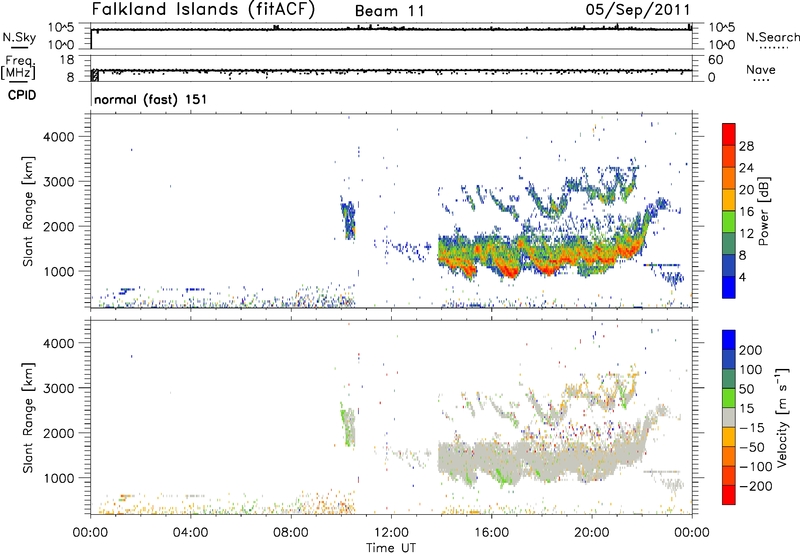800x554 pixels.
Task: Click the '60' Nave axis tick
Action: (716, 60)
